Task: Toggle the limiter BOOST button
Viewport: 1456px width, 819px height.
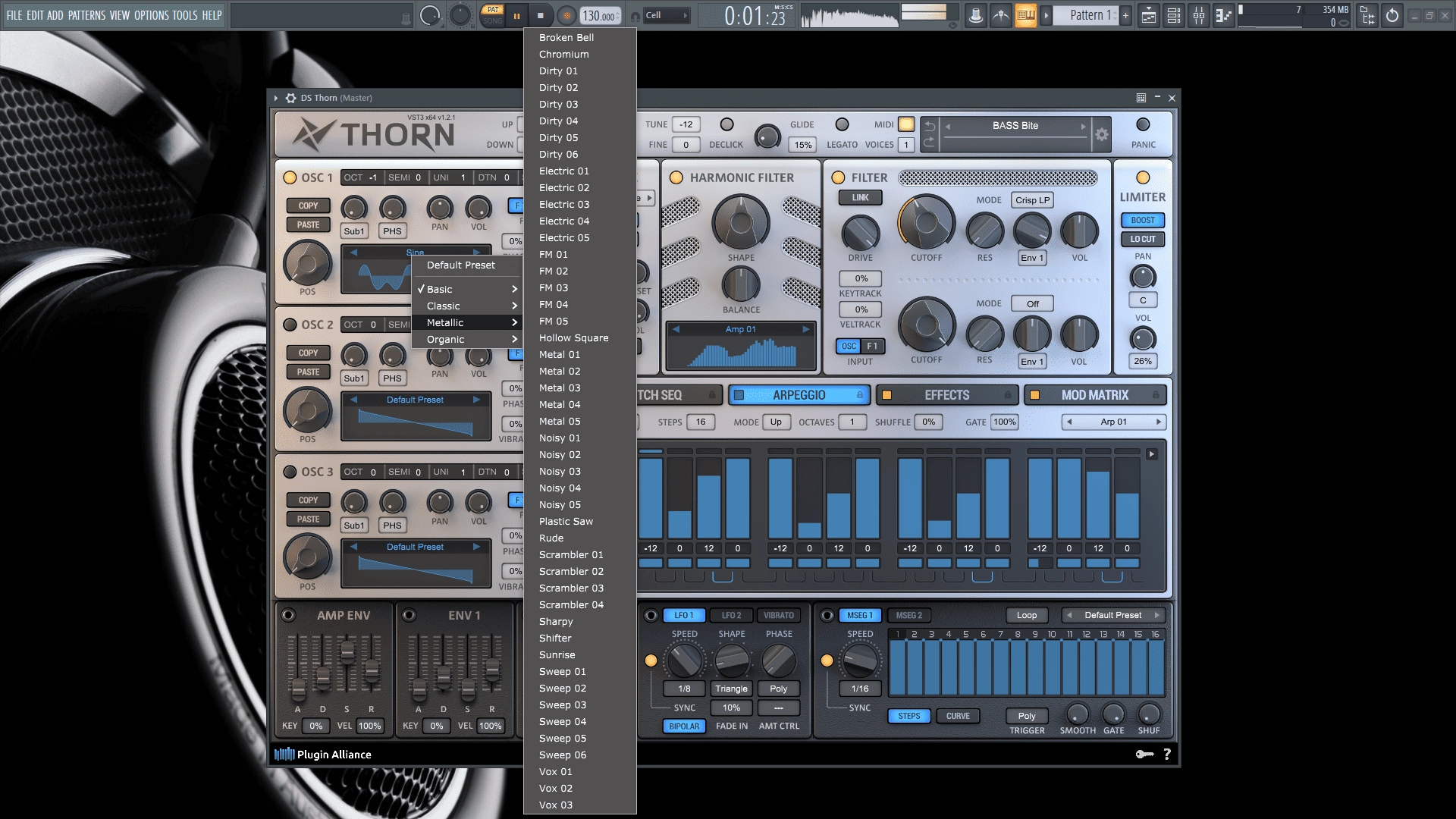Action: pos(1143,220)
